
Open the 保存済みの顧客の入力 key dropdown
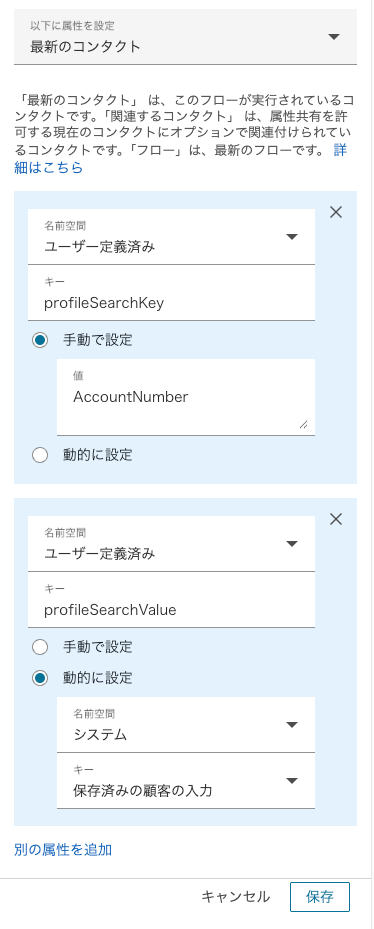pos(186,781)
